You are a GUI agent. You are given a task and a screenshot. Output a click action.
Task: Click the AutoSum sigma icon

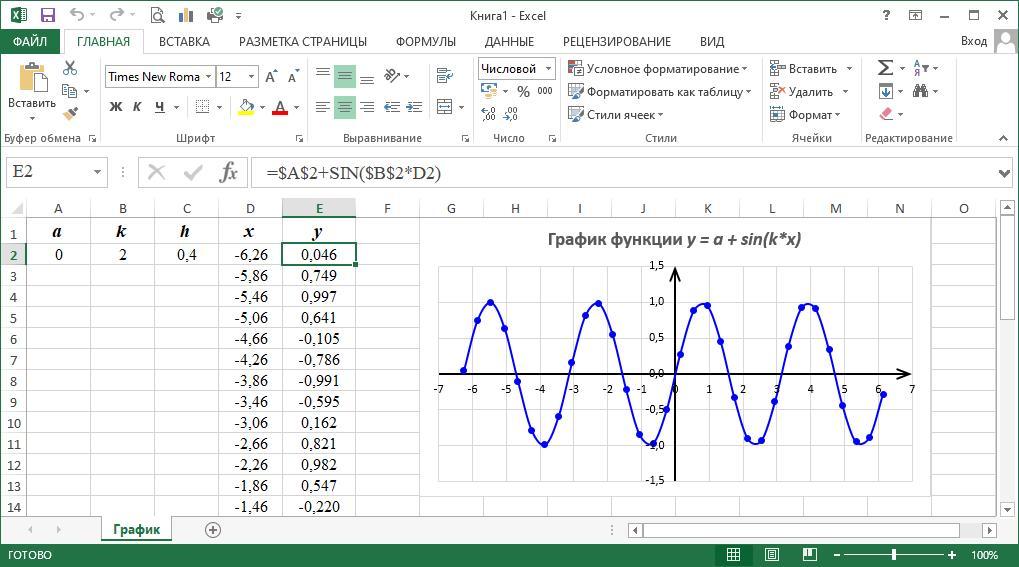pyautogui.click(x=884, y=68)
